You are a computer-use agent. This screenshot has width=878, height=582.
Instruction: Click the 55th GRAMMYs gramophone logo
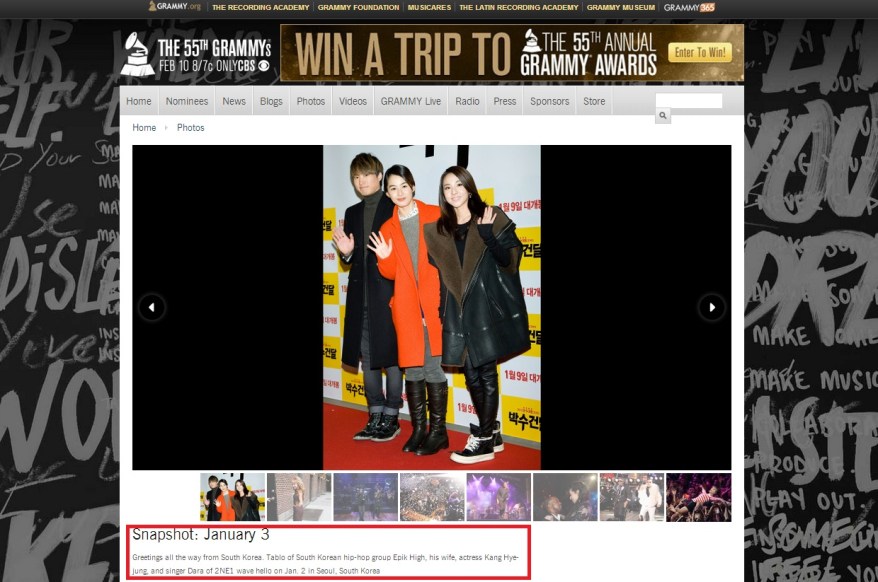(x=137, y=54)
